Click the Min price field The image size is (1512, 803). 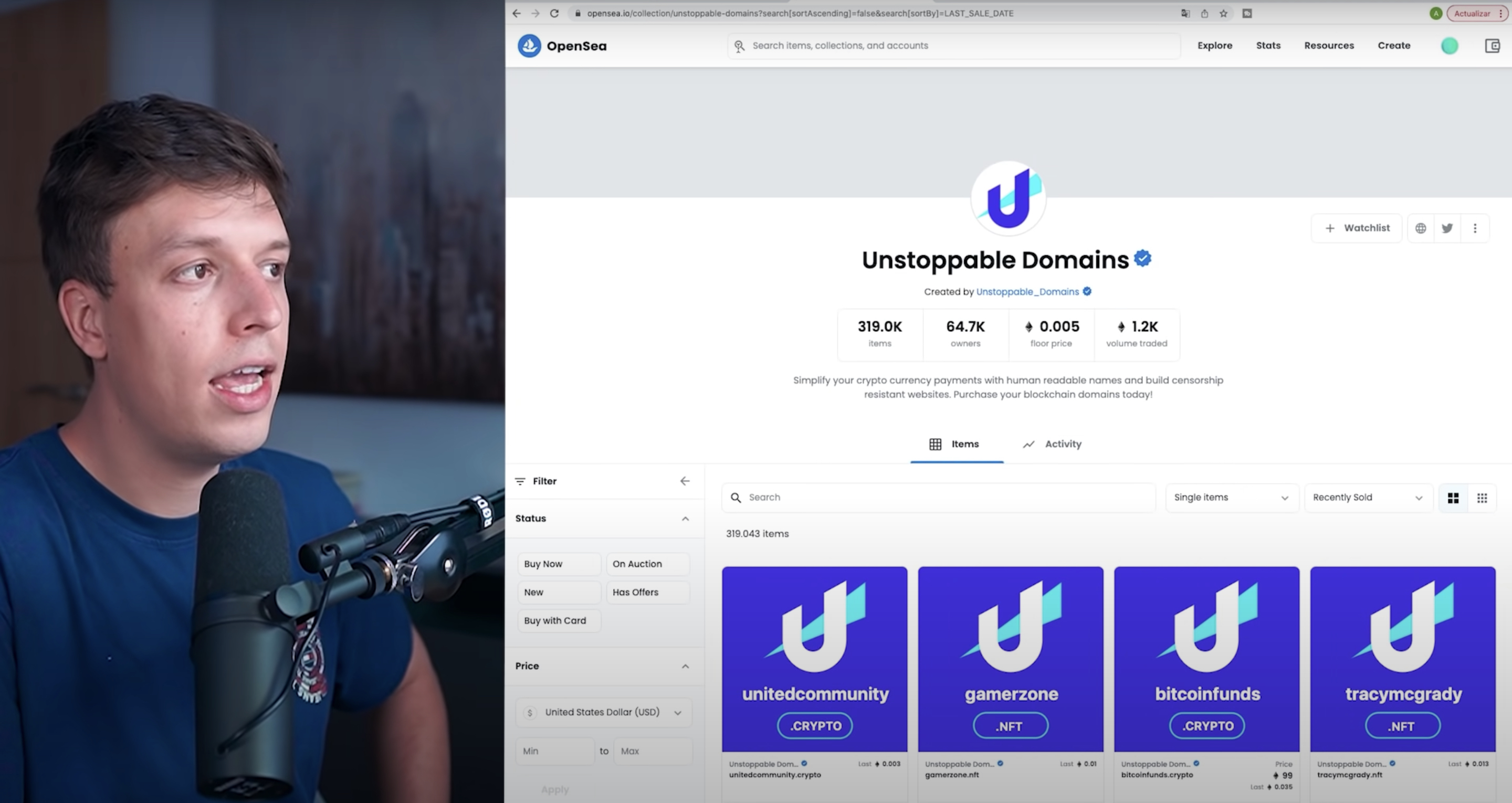[x=555, y=752]
